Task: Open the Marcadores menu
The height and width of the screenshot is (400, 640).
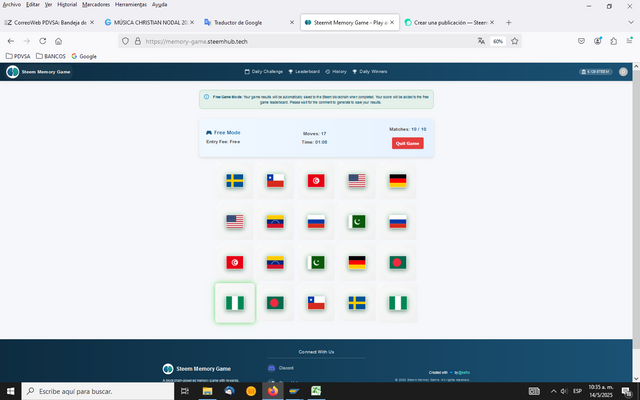Action: pos(96,4)
